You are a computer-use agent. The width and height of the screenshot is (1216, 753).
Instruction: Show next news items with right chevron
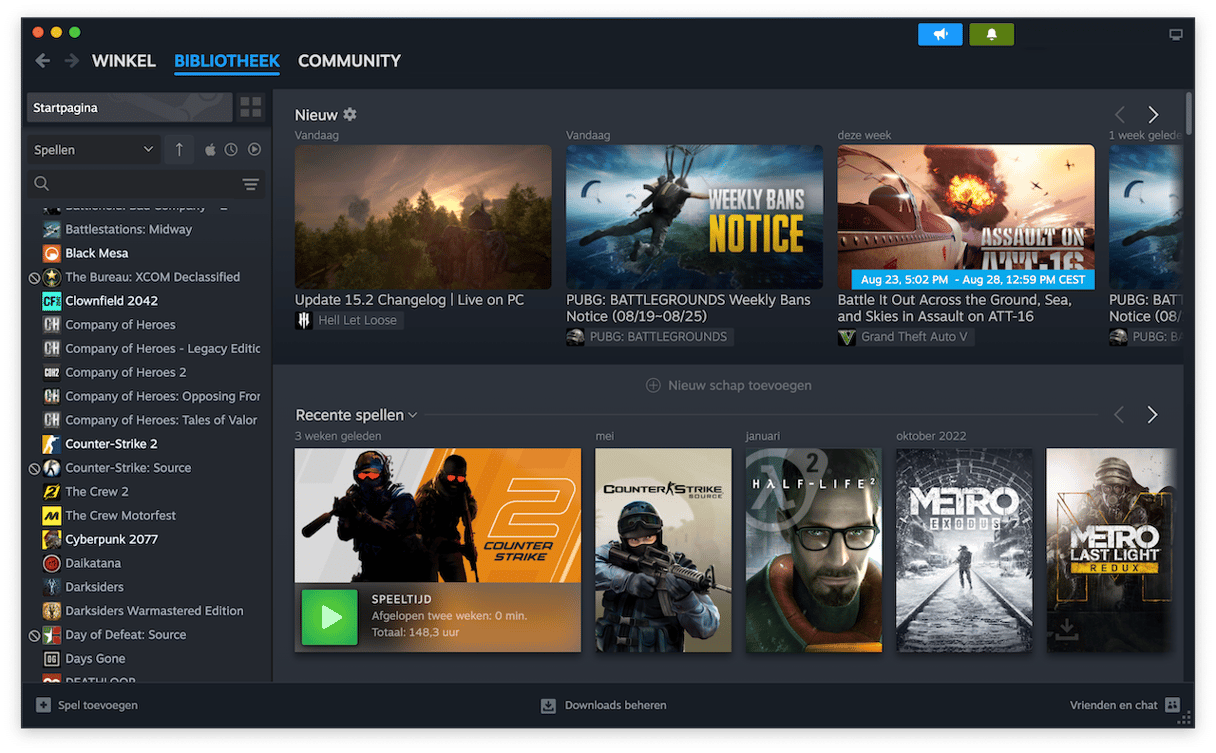[1153, 115]
